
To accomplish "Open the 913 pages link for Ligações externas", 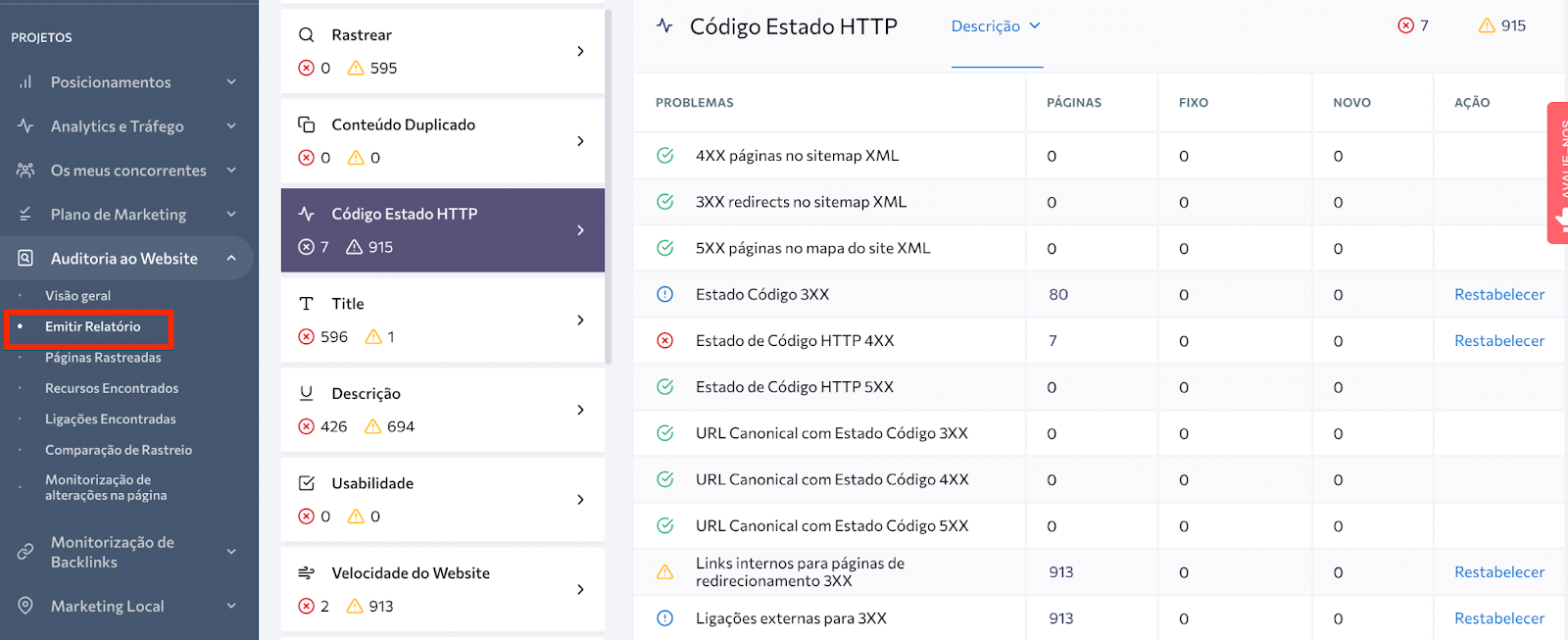I will (1061, 618).
